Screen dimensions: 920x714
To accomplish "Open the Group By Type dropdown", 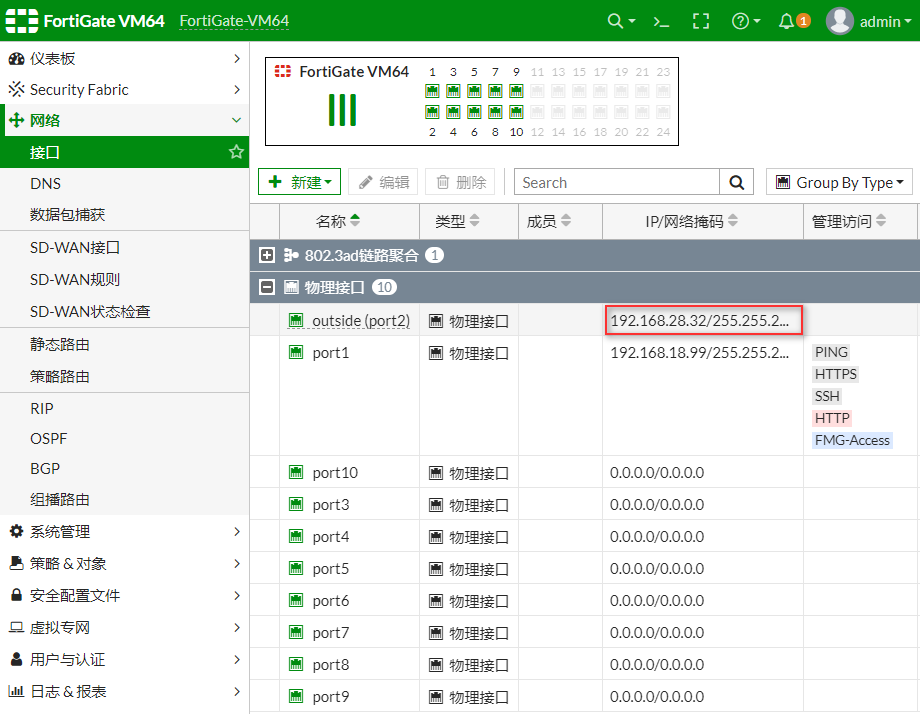I will 839,182.
